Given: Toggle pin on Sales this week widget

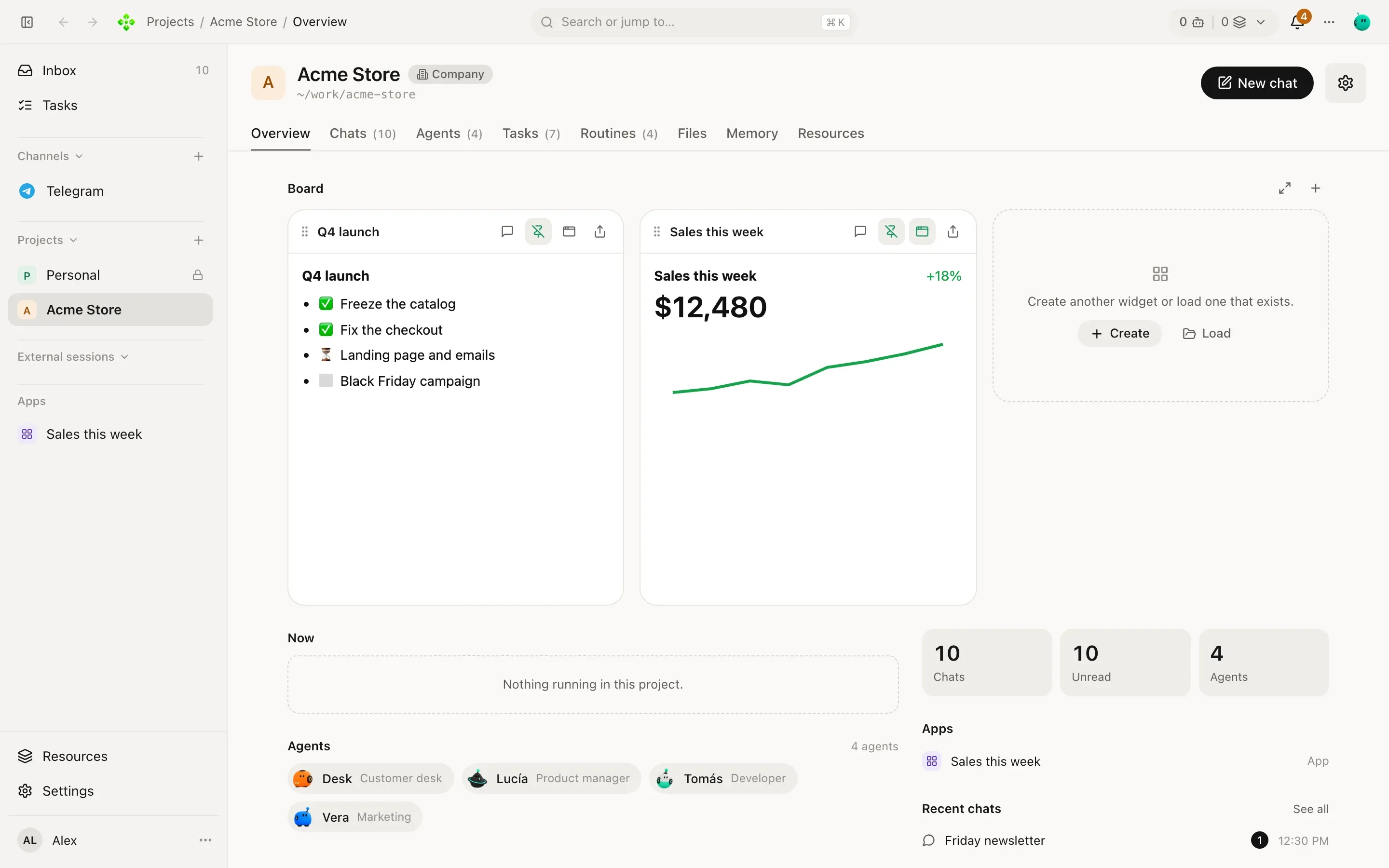Looking at the screenshot, I should click(891, 231).
